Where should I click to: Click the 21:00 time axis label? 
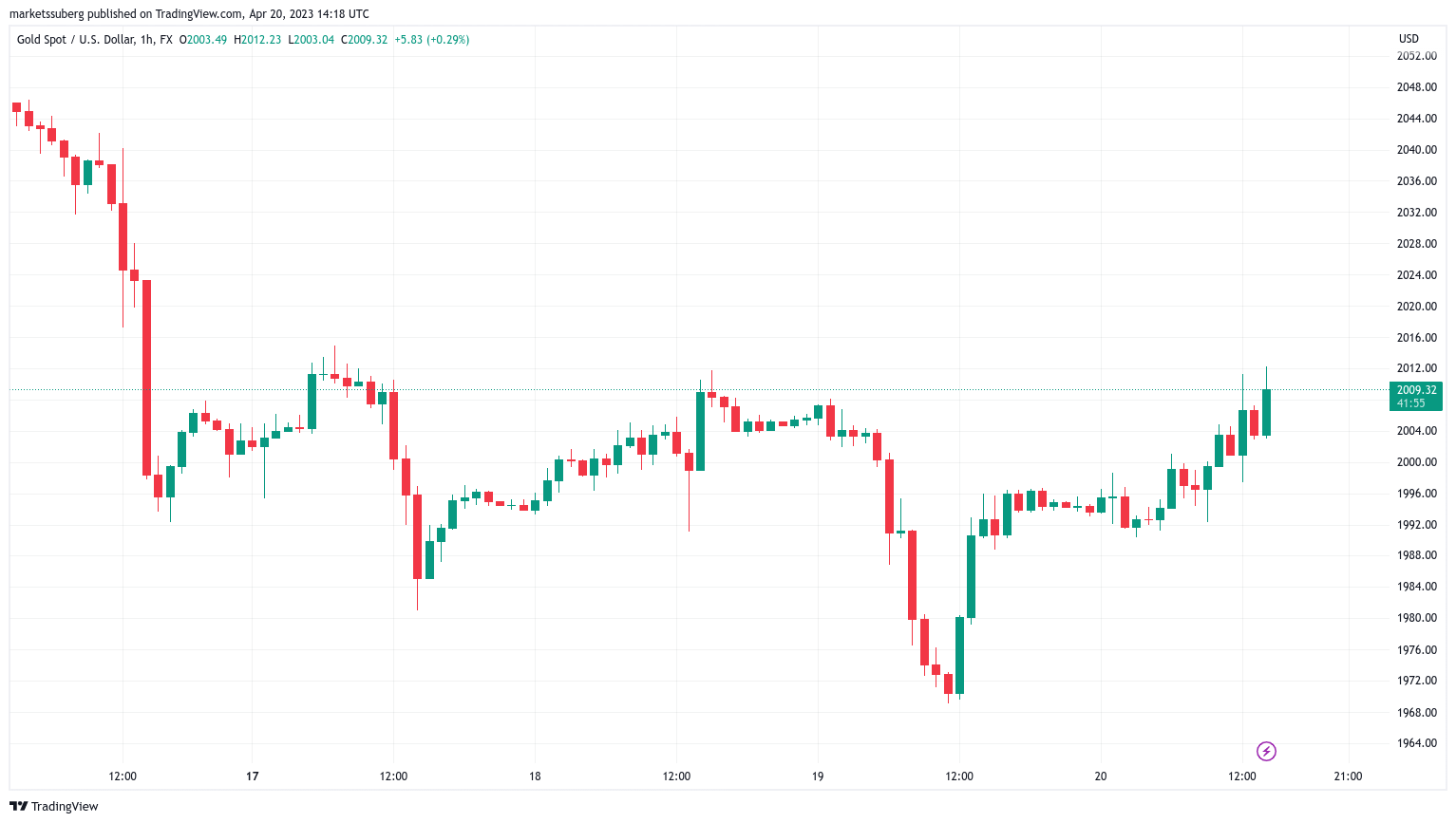pos(1348,776)
